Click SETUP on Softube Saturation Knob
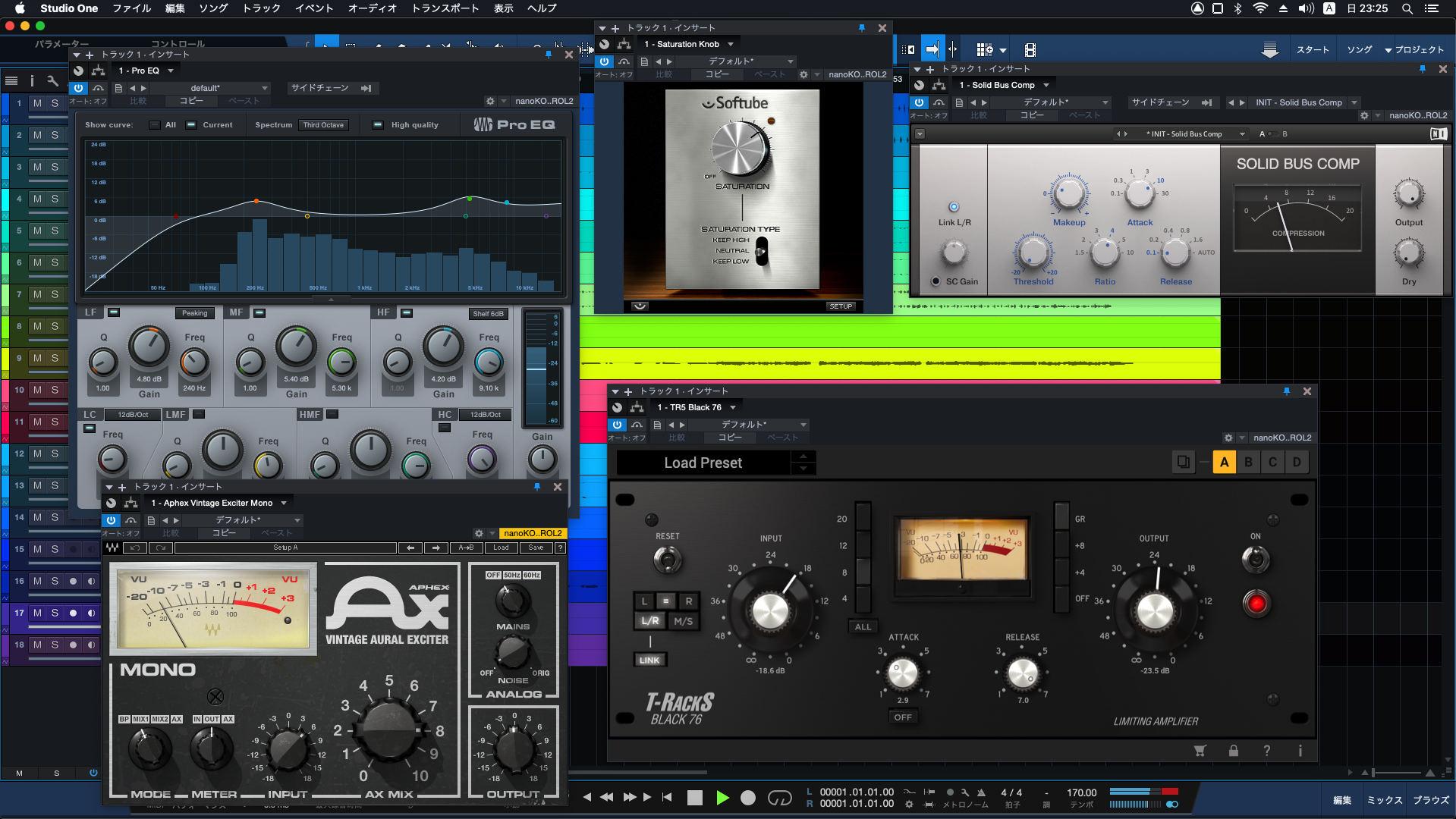Viewport: 1456px width, 819px height. pos(841,306)
